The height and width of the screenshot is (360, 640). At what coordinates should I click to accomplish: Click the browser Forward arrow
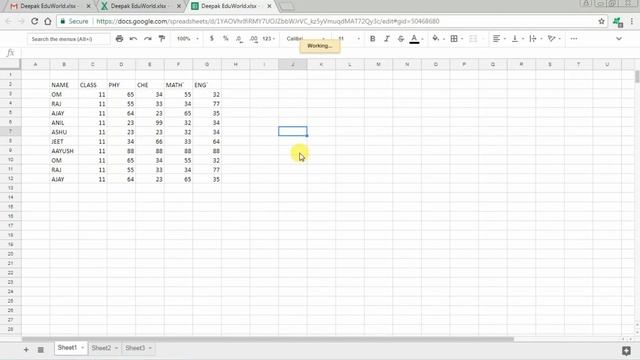tap(21, 21)
